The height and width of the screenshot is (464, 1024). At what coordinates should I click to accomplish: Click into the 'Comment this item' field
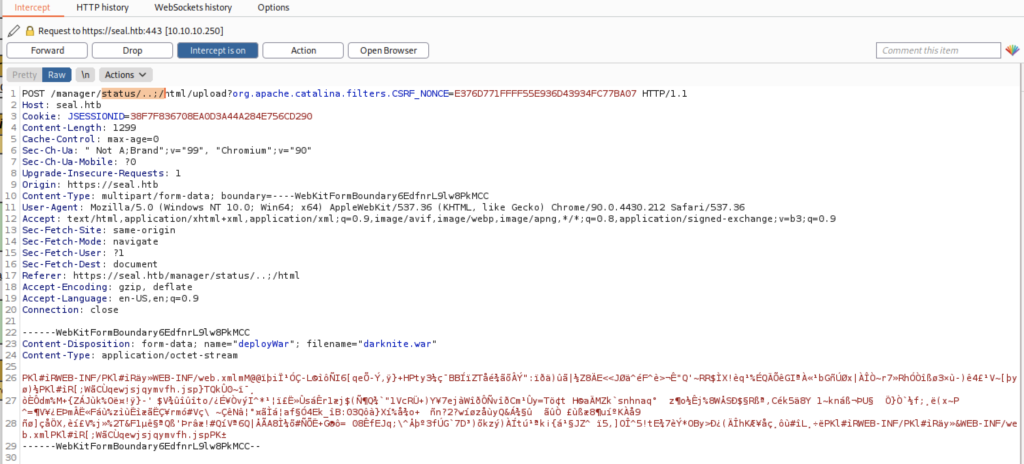coord(937,50)
